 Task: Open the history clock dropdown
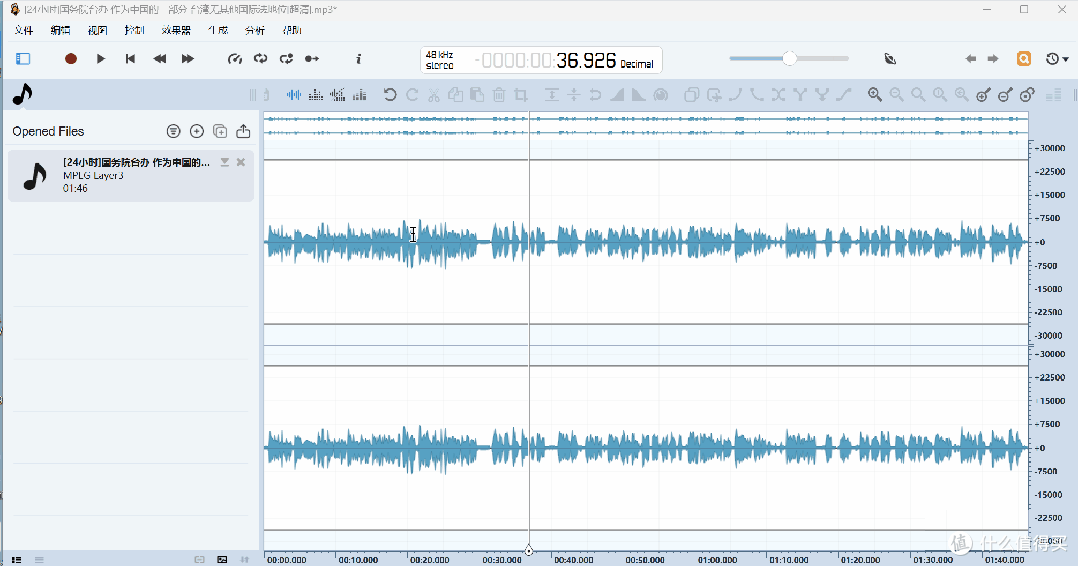click(x=1057, y=59)
